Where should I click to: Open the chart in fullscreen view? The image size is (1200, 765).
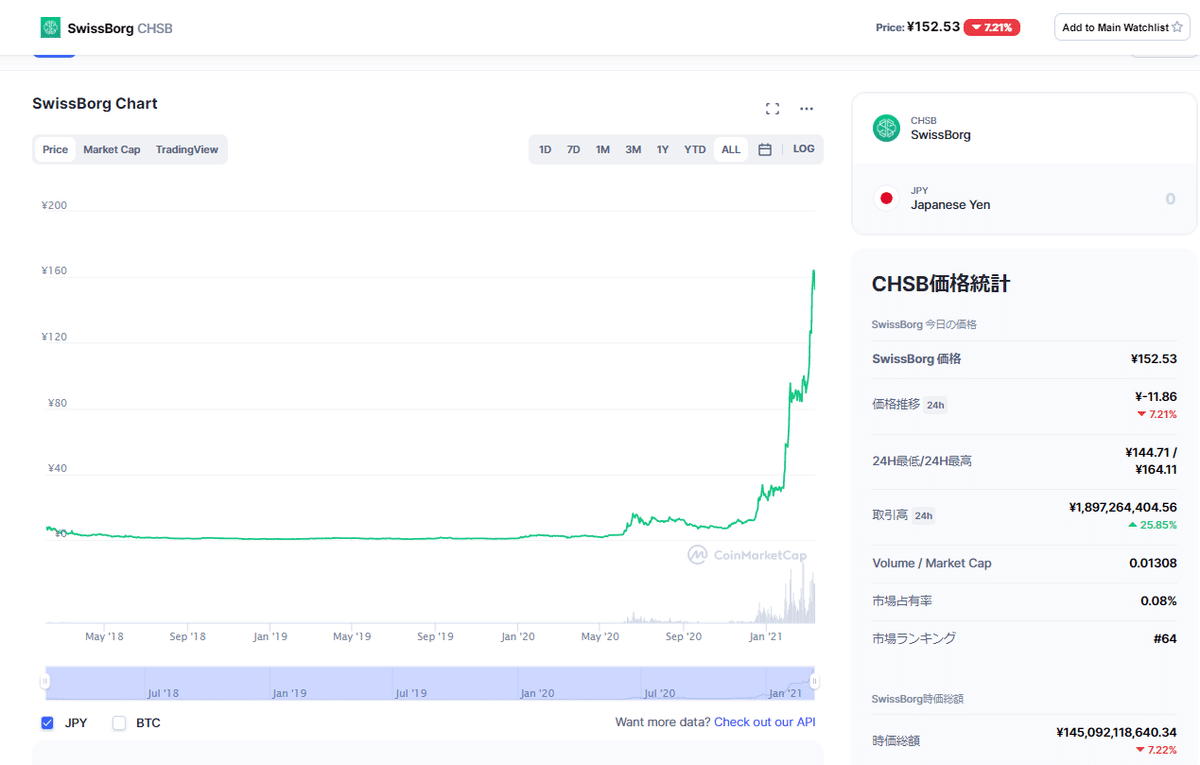(772, 108)
